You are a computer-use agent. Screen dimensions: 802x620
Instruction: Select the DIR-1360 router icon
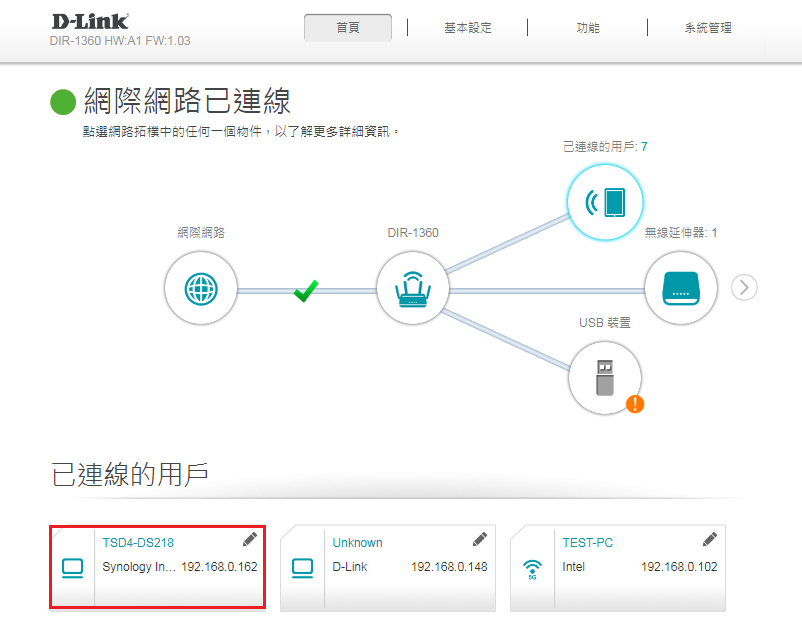[x=412, y=288]
